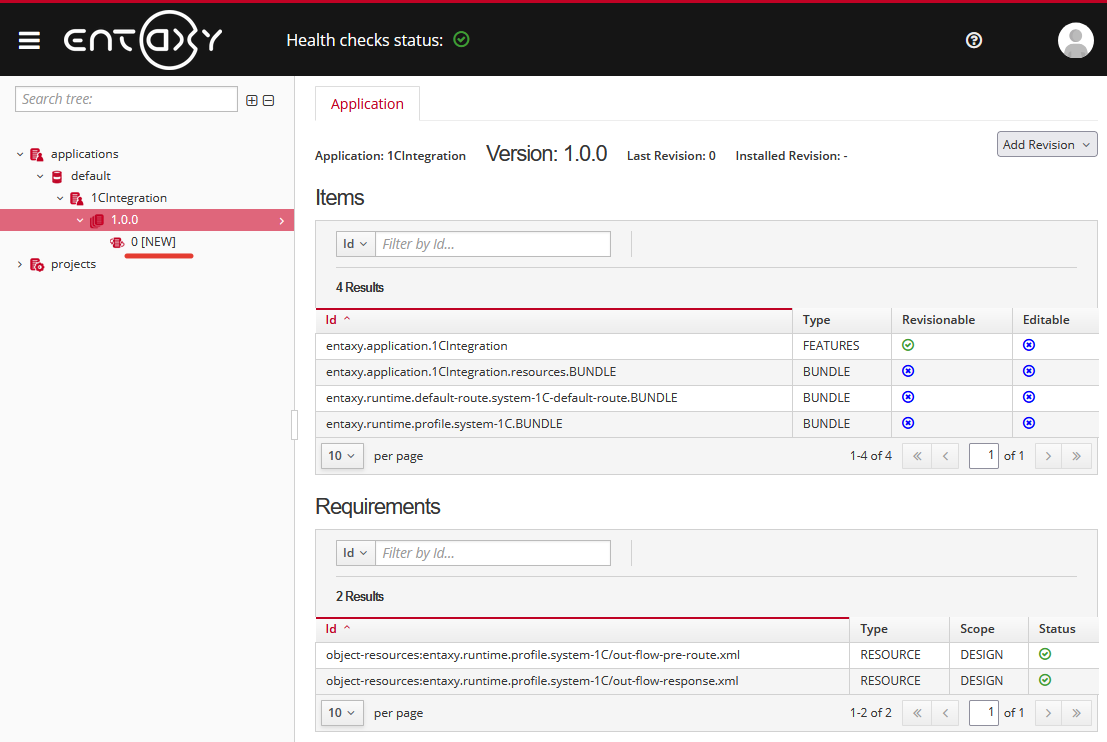Open the help question mark icon
This screenshot has width=1107, height=742.
tap(974, 40)
